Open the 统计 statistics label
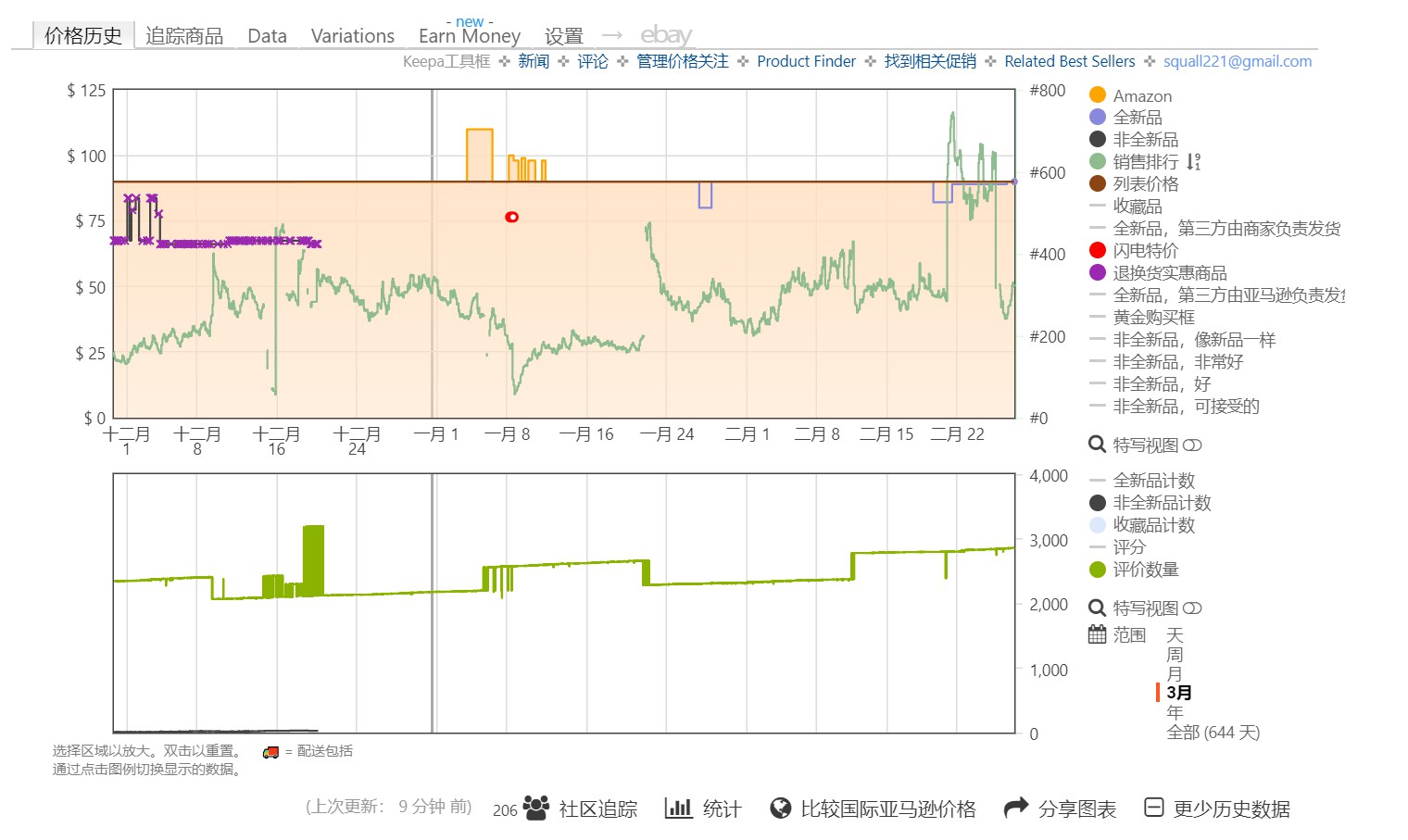 click(723, 809)
